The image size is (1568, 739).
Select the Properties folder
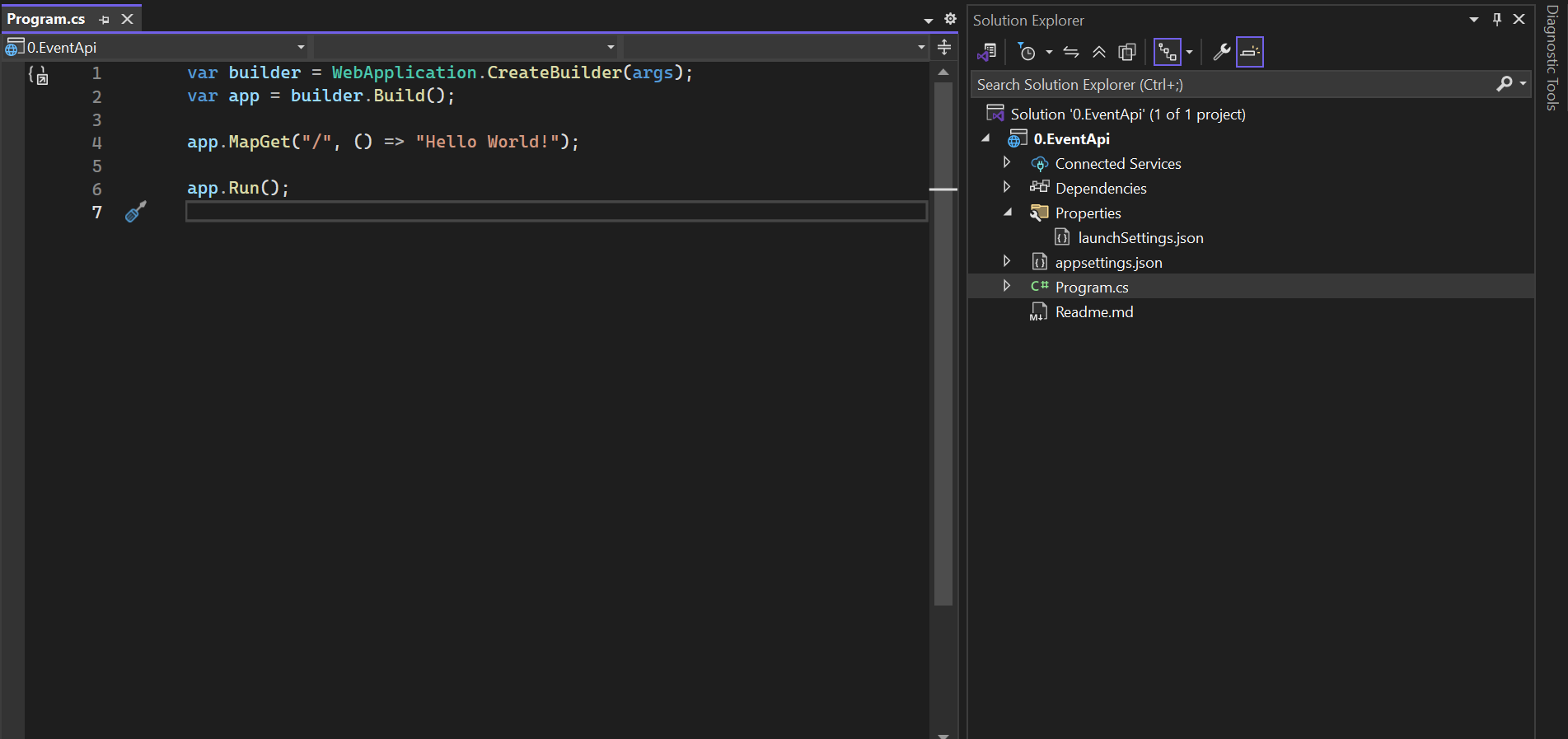tap(1088, 213)
